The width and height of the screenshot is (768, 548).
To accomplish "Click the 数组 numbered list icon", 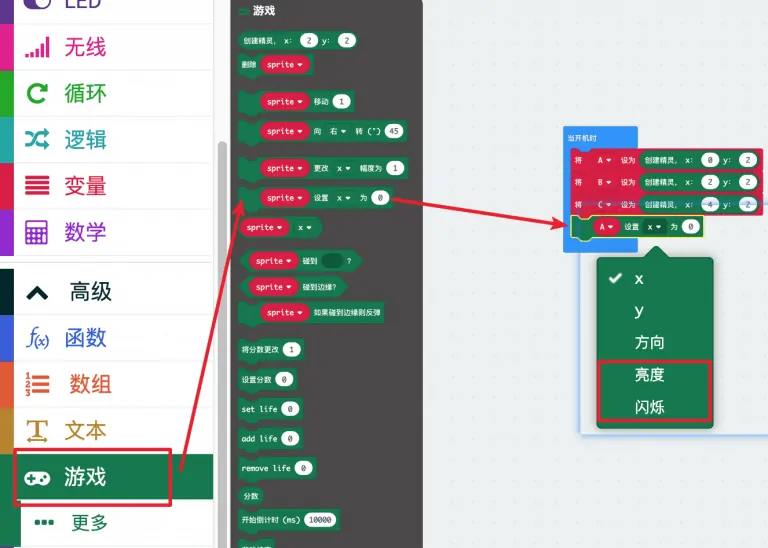I will click(37, 385).
